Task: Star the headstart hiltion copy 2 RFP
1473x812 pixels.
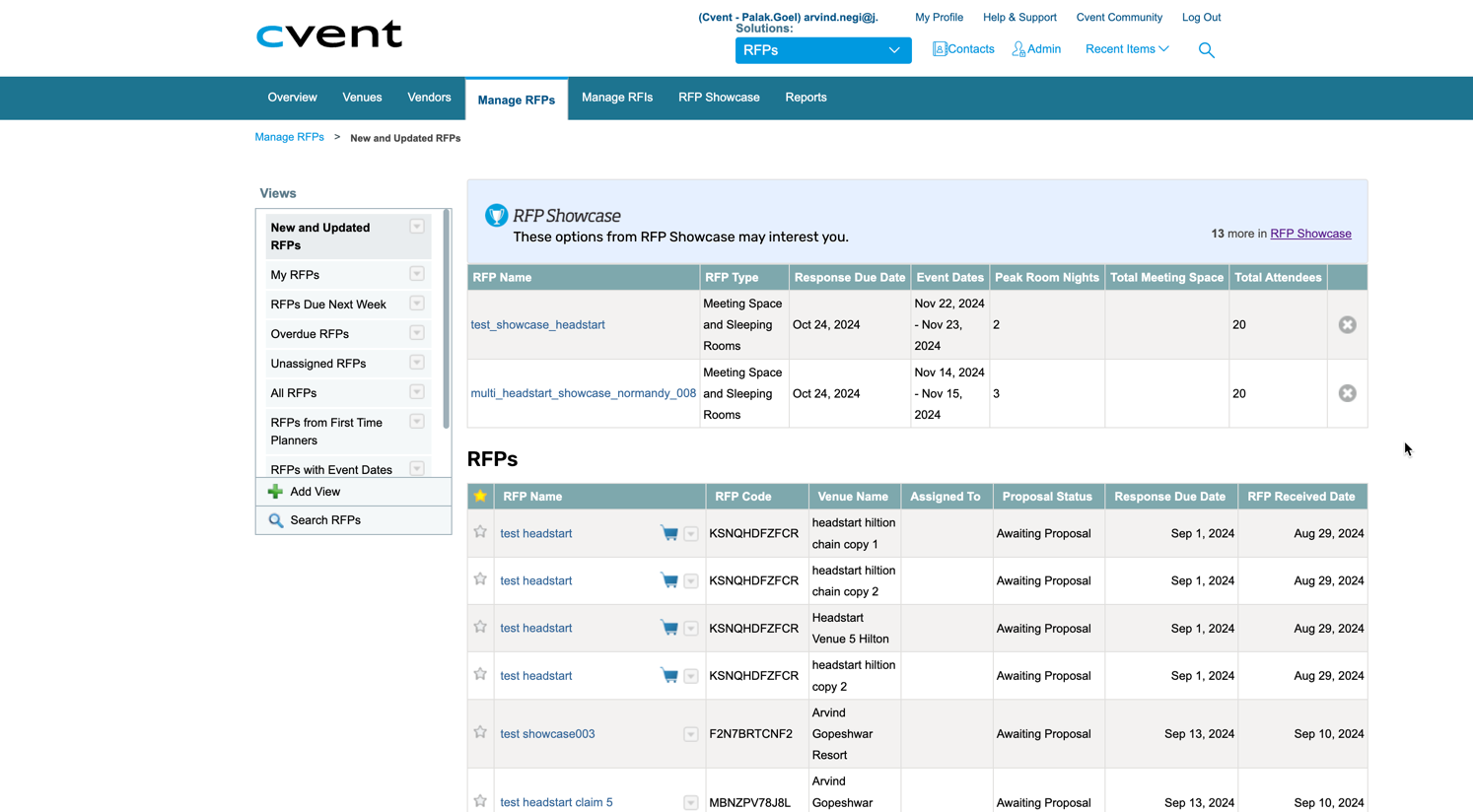Action: 480,674
